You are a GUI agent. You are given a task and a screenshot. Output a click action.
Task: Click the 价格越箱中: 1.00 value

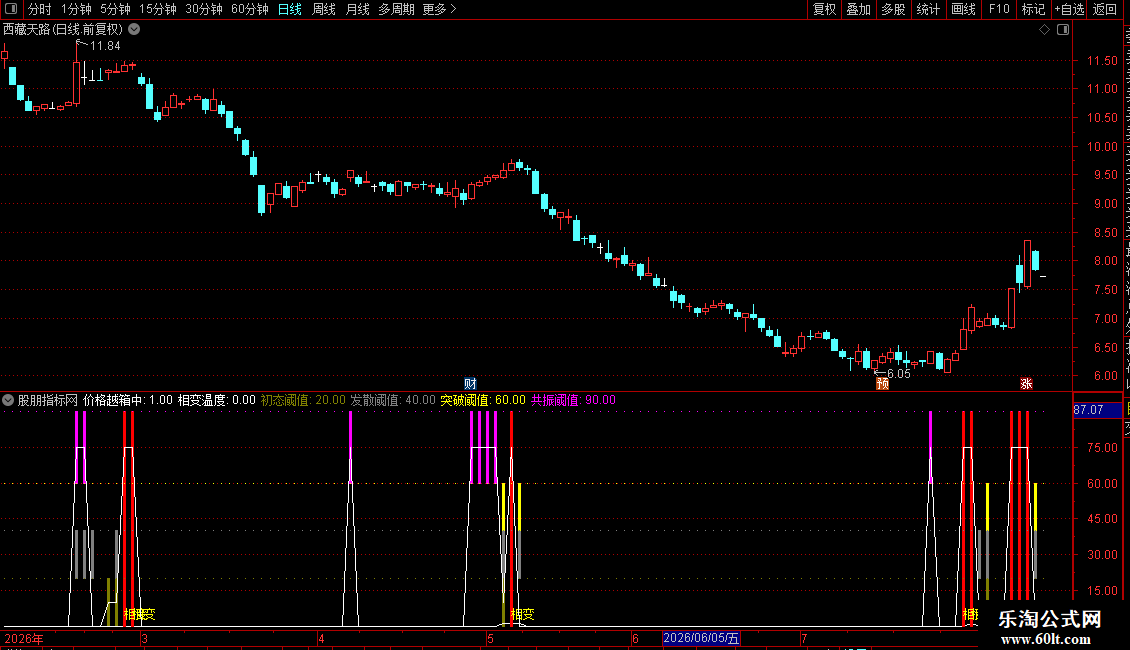[128, 400]
